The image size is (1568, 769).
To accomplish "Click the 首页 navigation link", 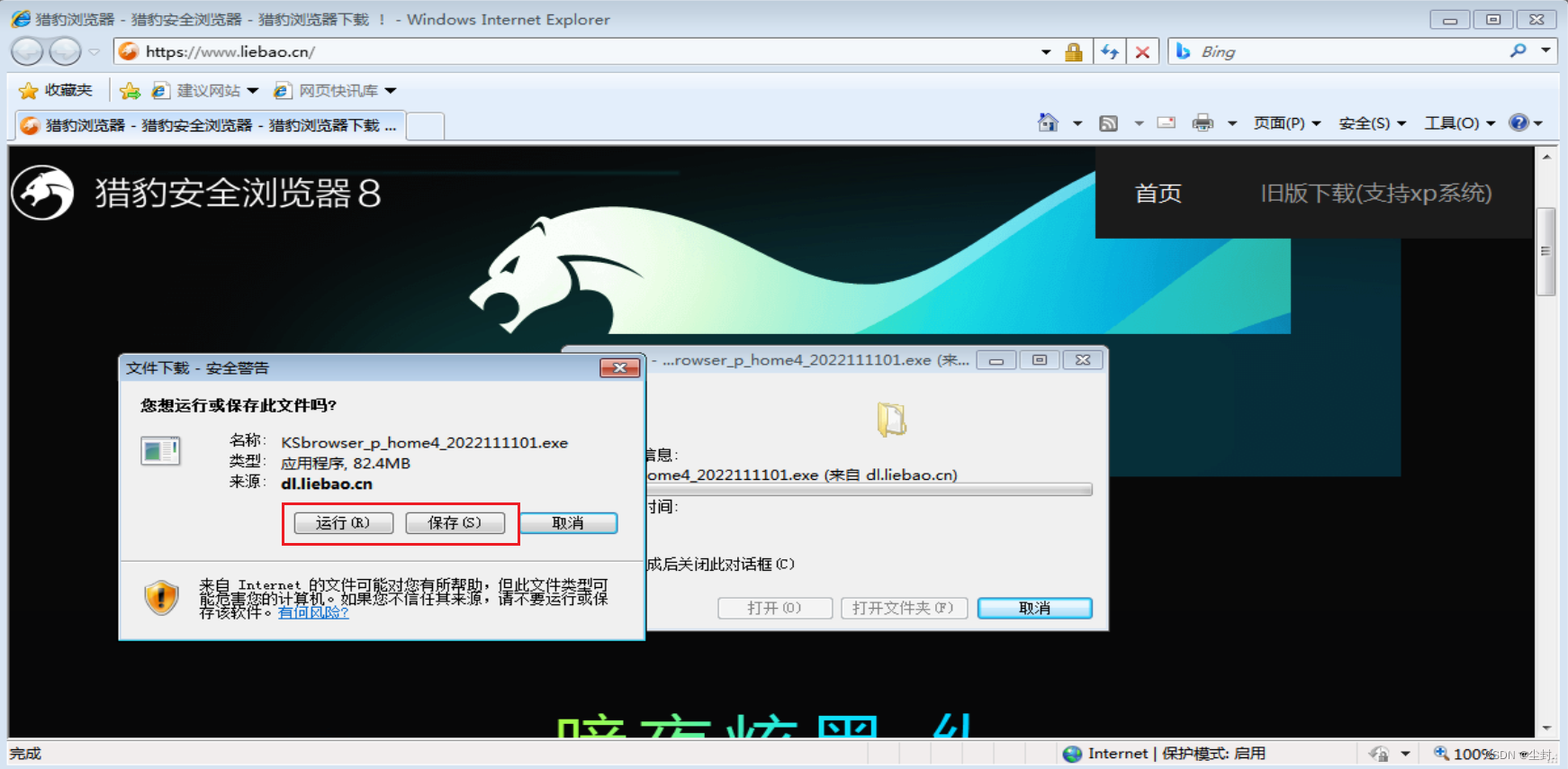I will pyautogui.click(x=1158, y=194).
